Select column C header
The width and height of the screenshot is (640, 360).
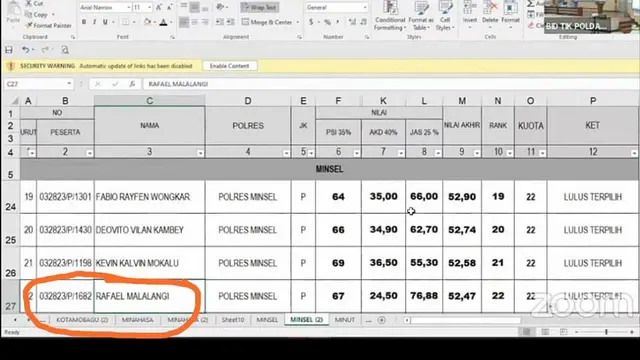[149, 101]
